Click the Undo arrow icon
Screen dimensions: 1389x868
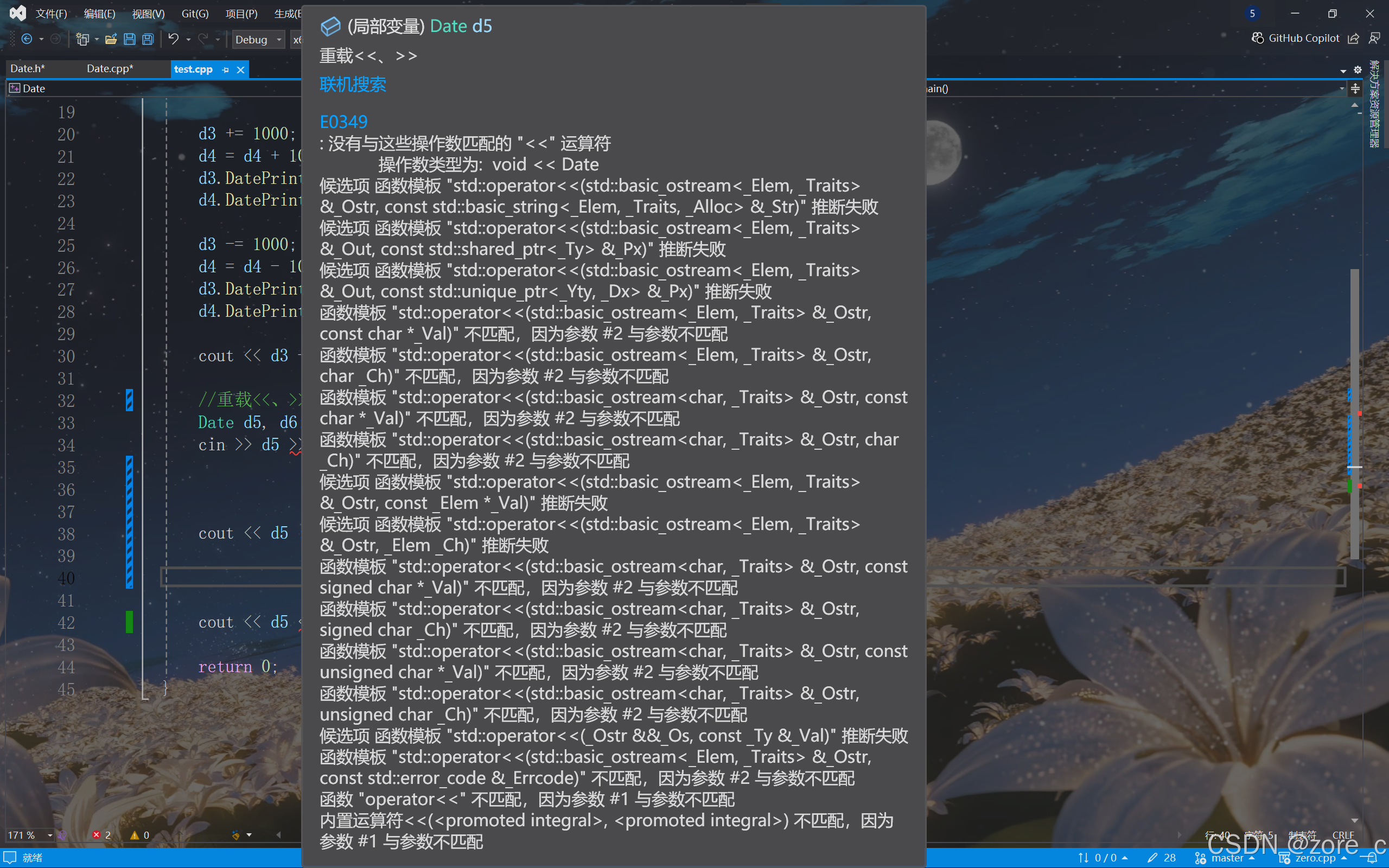click(173, 39)
